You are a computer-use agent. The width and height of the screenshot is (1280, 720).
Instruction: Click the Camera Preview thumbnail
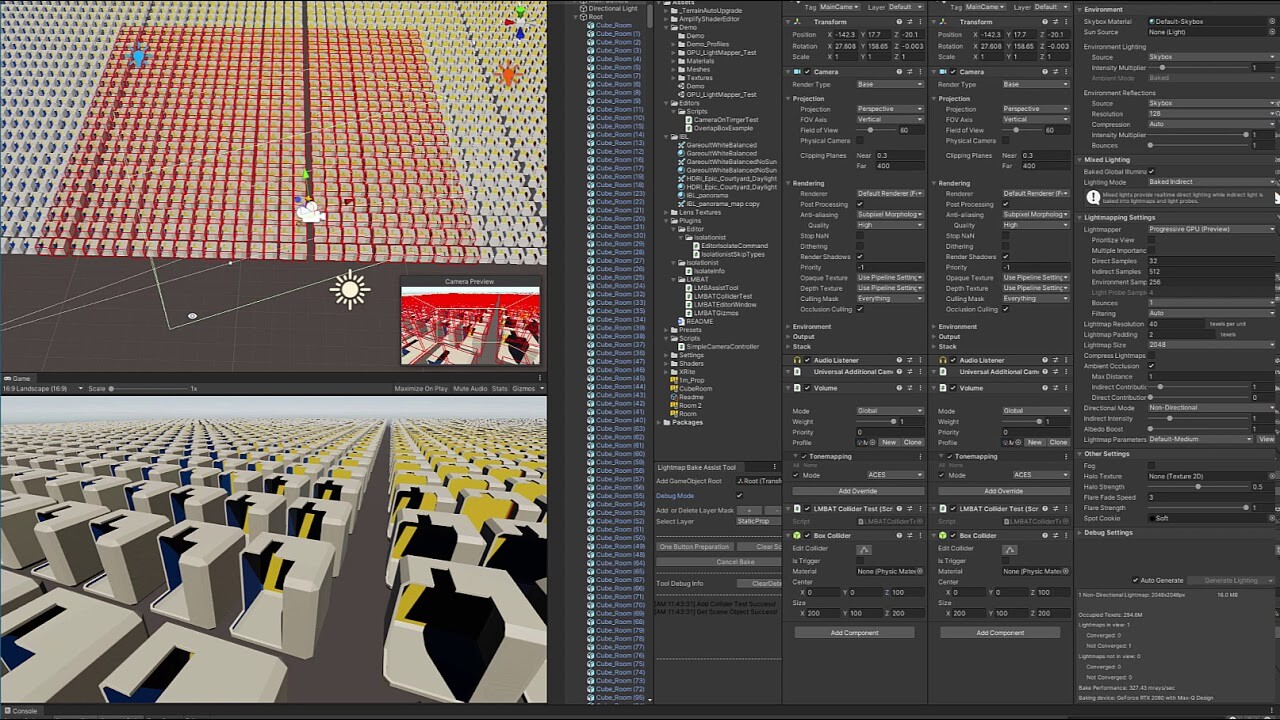tap(468, 325)
